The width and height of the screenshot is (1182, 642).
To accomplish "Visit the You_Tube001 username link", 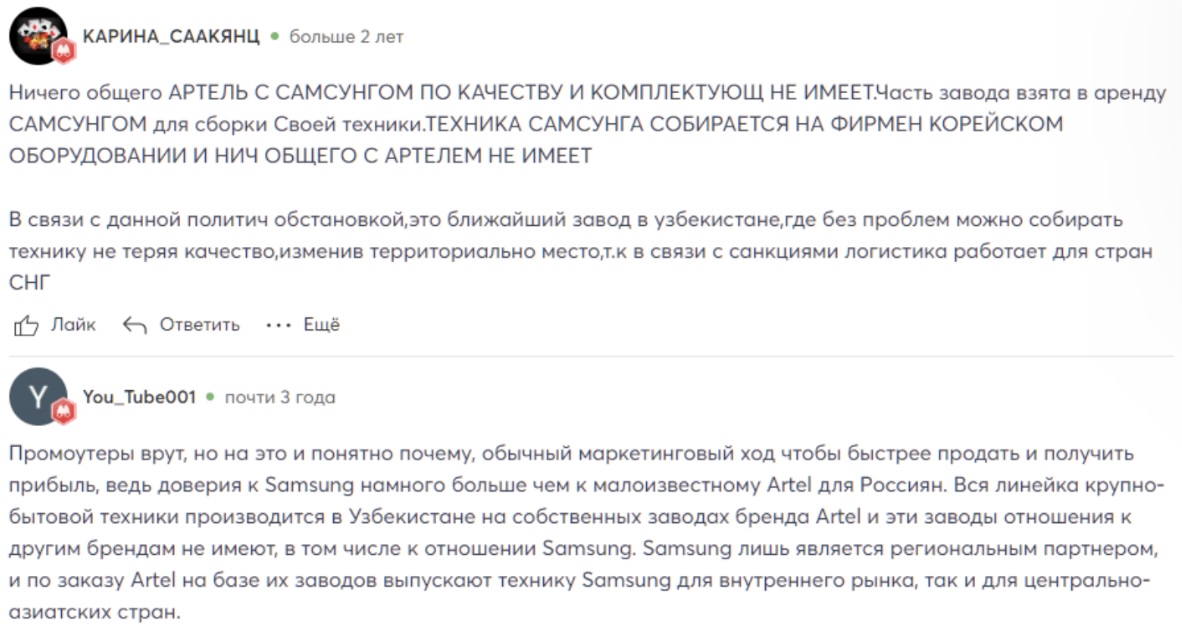I will (139, 397).
